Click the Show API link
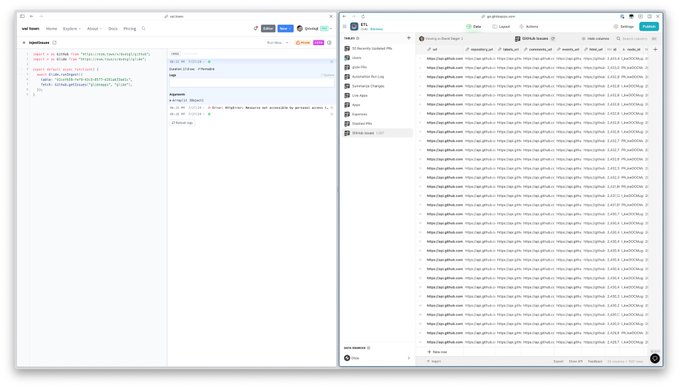The image size is (680, 388). 575,361
